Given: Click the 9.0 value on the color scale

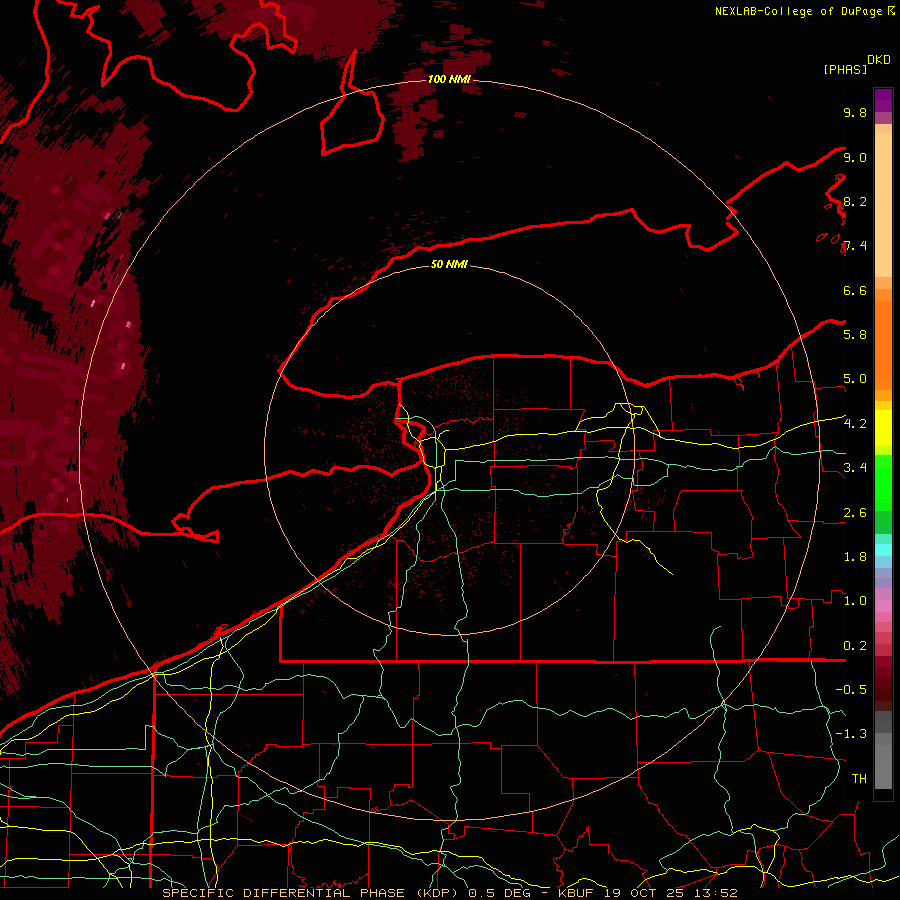Looking at the screenshot, I should [855, 157].
